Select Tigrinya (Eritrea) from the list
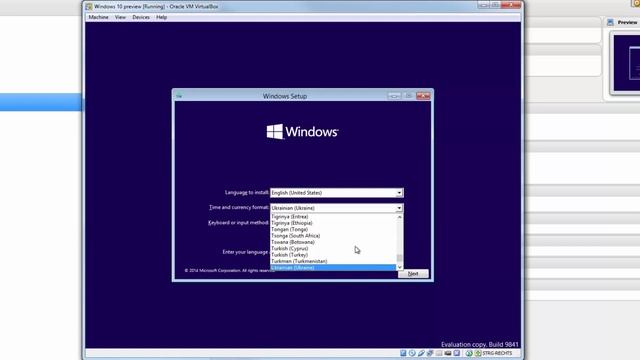The width and height of the screenshot is (640, 360). (333, 217)
